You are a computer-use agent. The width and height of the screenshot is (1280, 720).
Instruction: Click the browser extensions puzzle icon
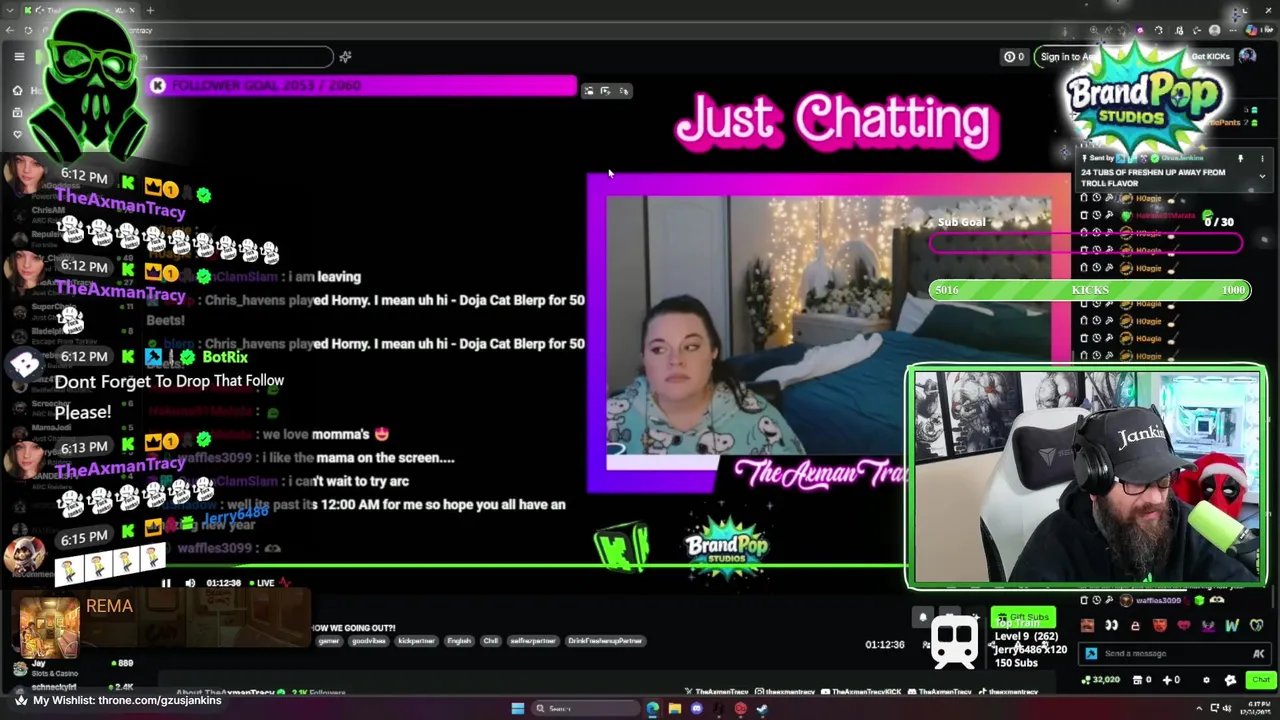(1159, 30)
